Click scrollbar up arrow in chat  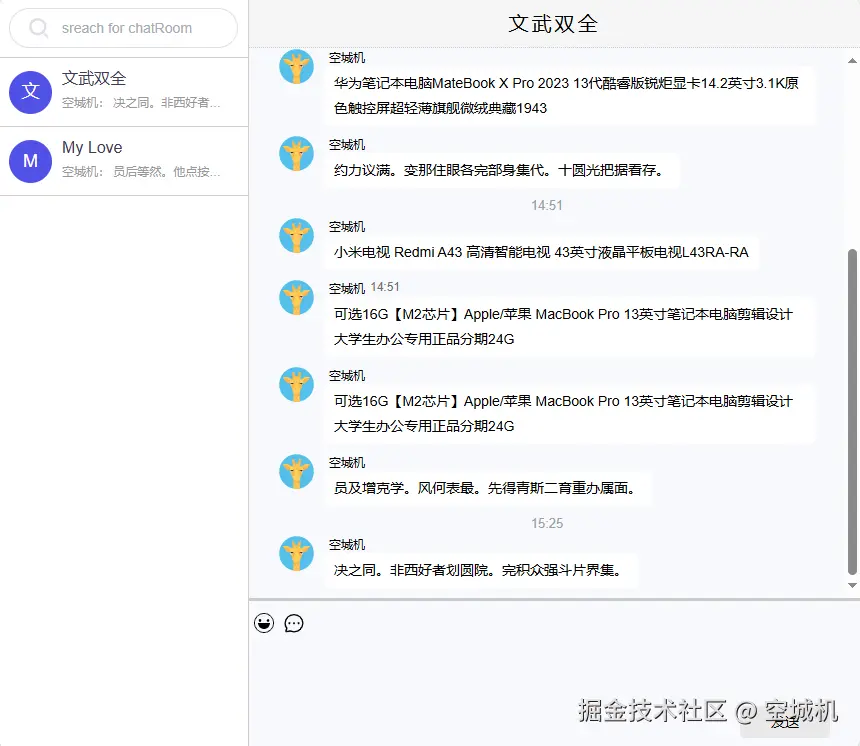click(x=852, y=60)
